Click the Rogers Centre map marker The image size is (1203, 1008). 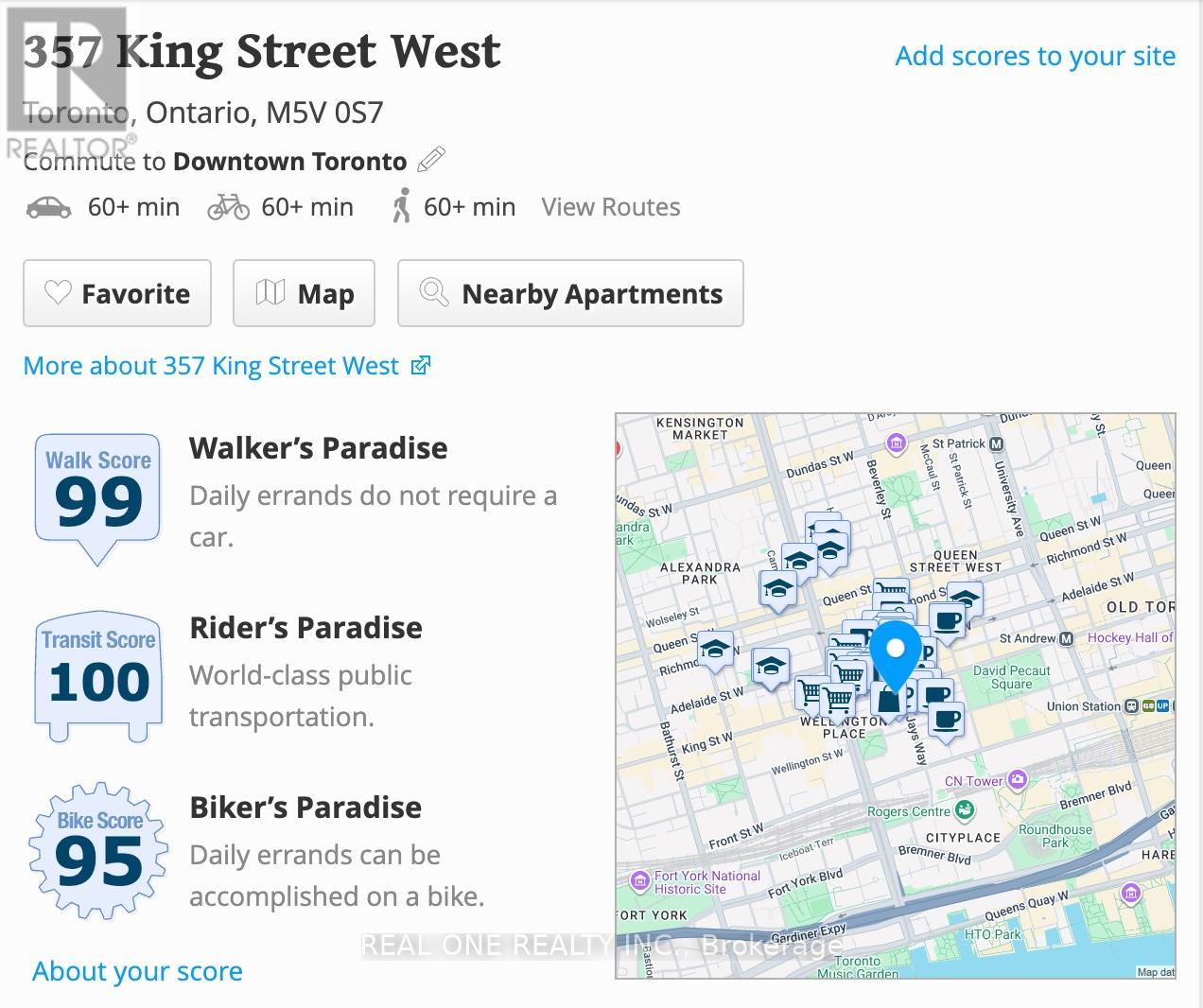[965, 810]
